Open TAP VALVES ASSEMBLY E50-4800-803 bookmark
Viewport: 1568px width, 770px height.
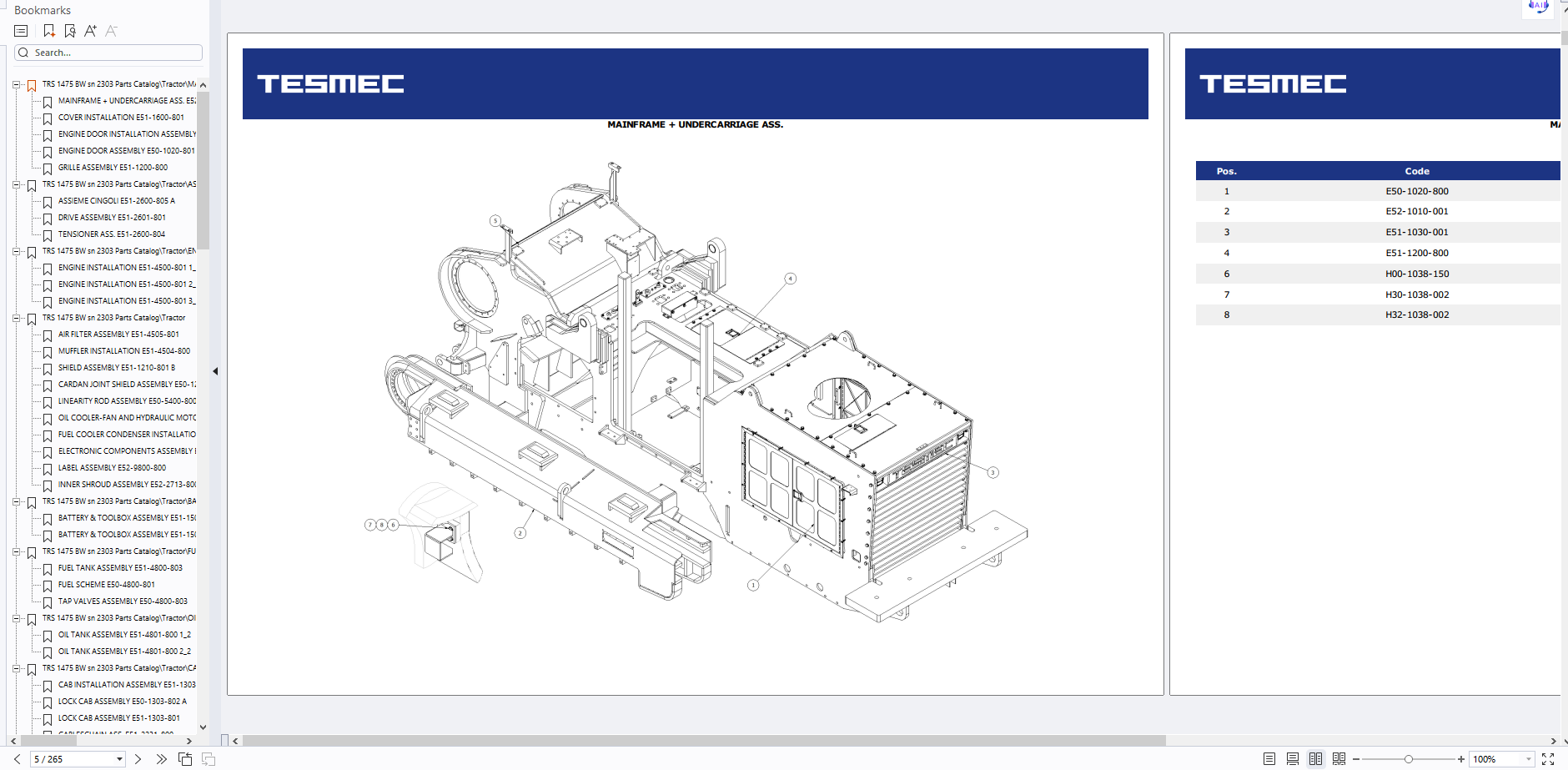point(123,601)
